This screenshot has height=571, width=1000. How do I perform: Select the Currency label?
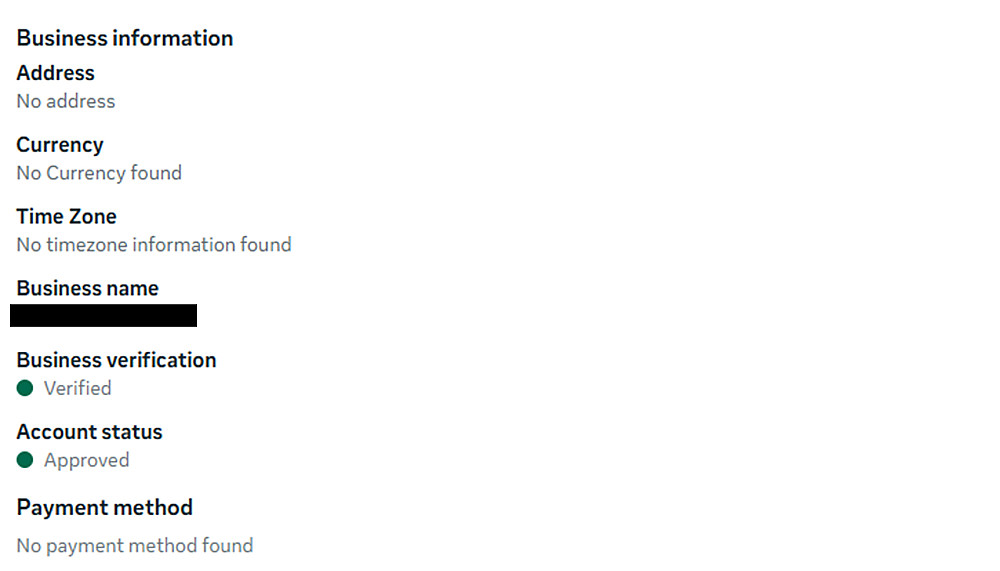tap(60, 145)
